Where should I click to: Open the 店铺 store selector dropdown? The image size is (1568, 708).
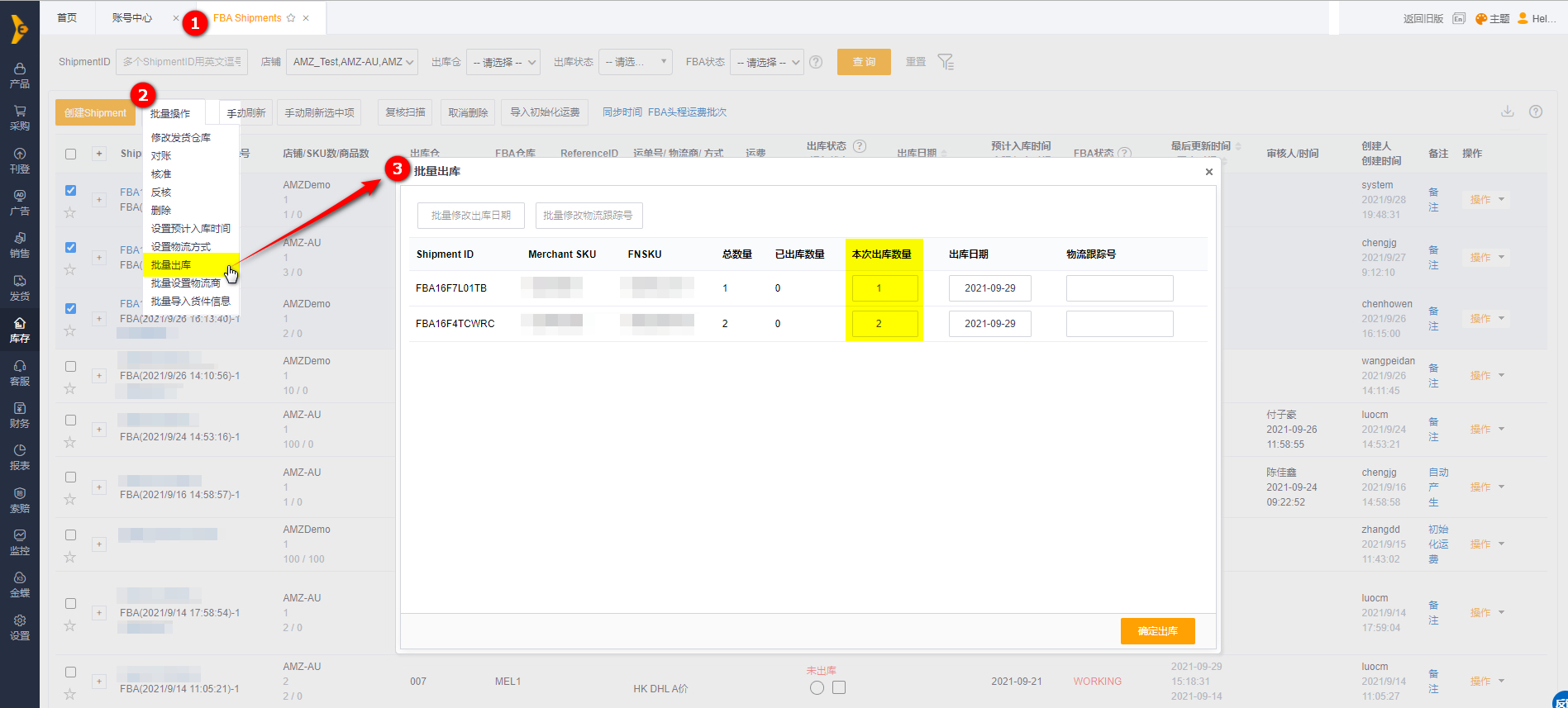(352, 62)
